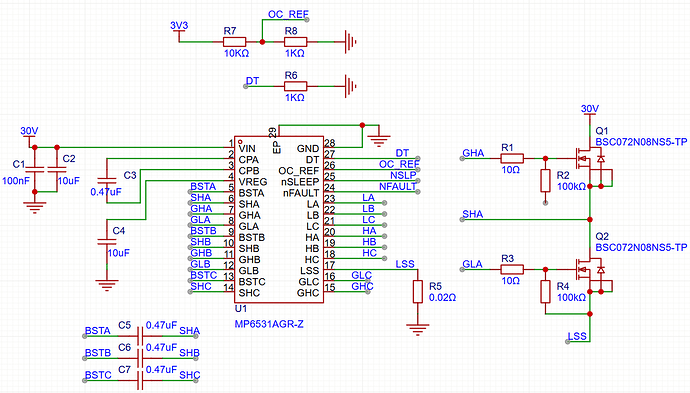Select the R8 resistor symbol
The height and width of the screenshot is (393, 690).
[295, 42]
